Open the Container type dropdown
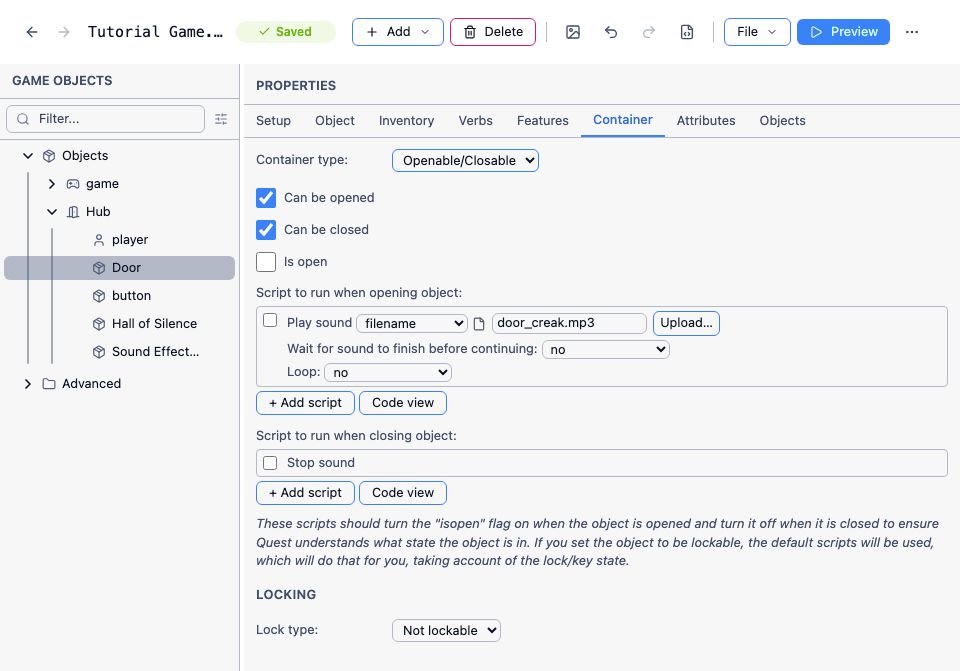 (465, 160)
